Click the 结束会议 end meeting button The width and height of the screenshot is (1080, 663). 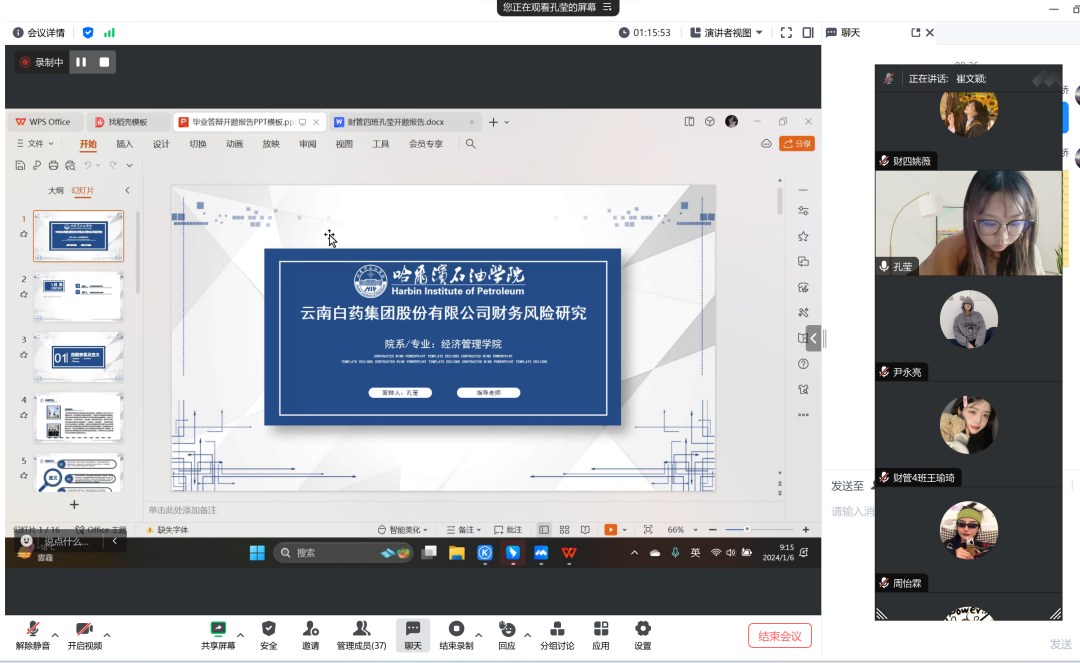tap(779, 636)
